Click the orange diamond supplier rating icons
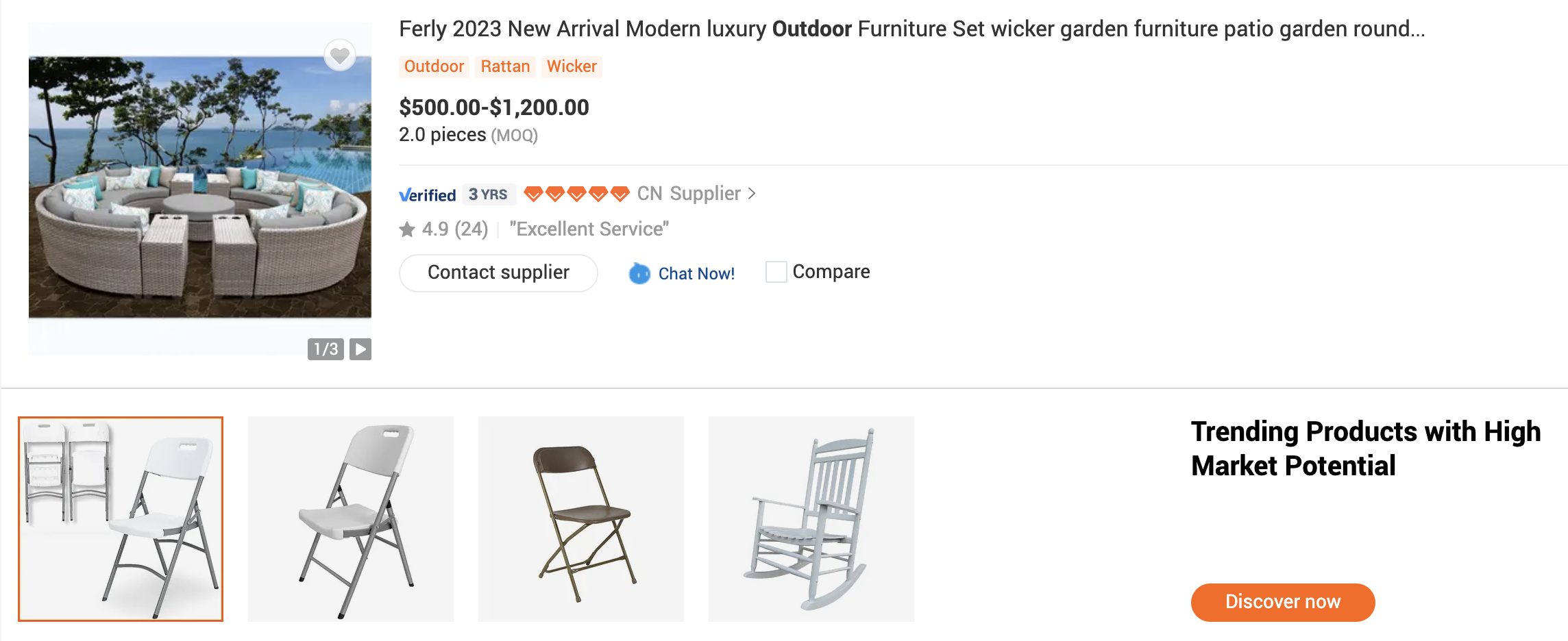This screenshot has height=641, width=1568. click(x=576, y=194)
